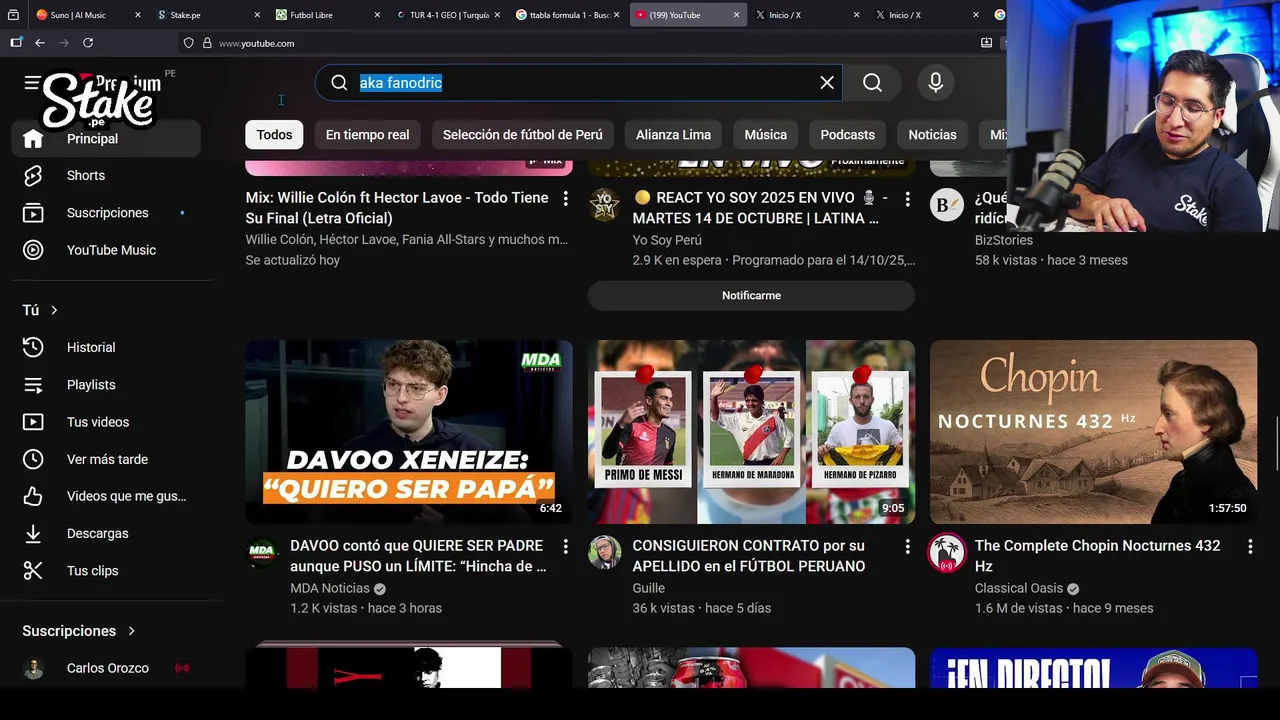Screen dimensions: 1280x720
Task: Click the Classical Oasis channel avatar
Action: point(946,553)
